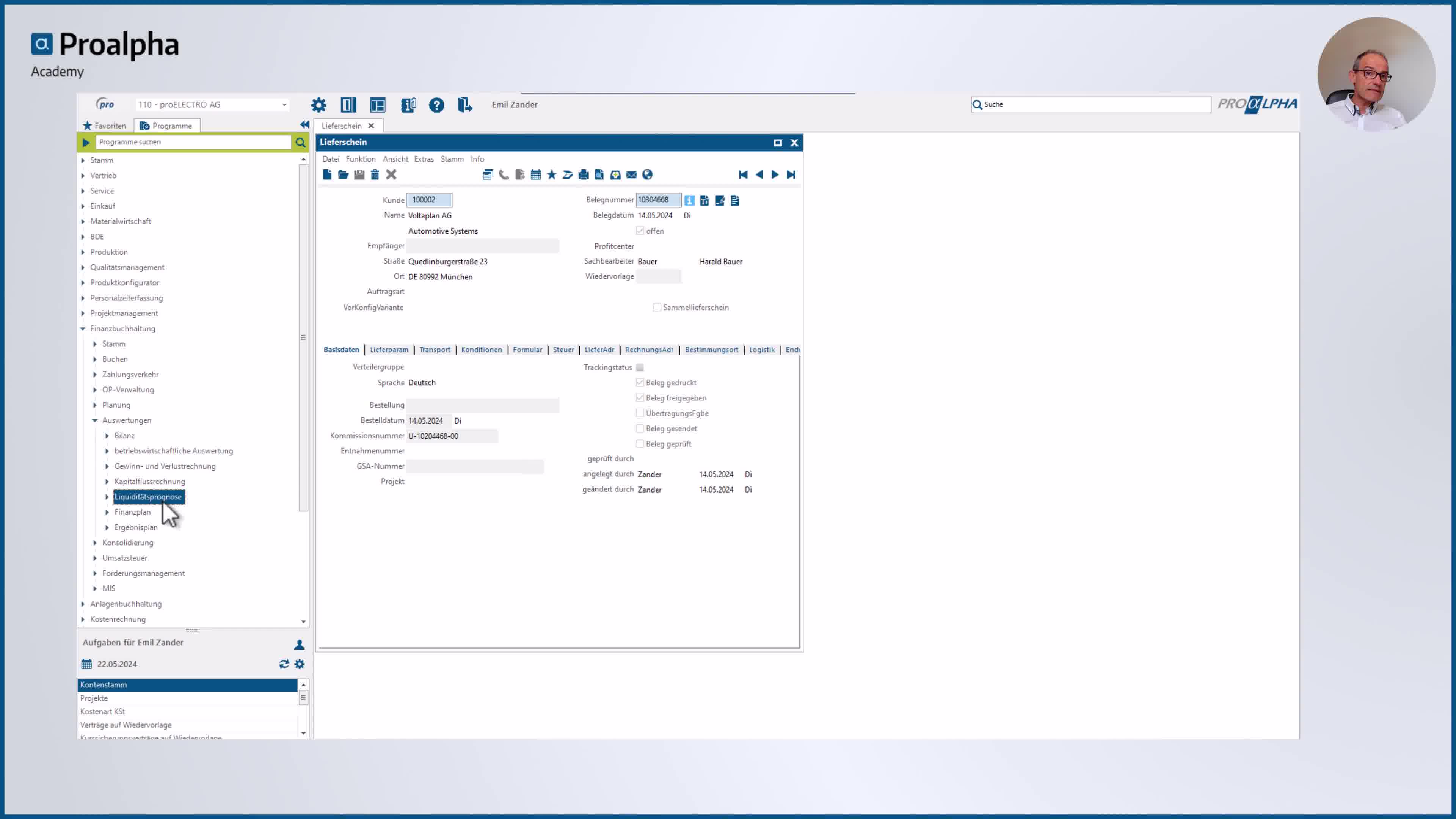Go to the previous record arrow
The width and height of the screenshot is (1456, 819).
point(759,175)
